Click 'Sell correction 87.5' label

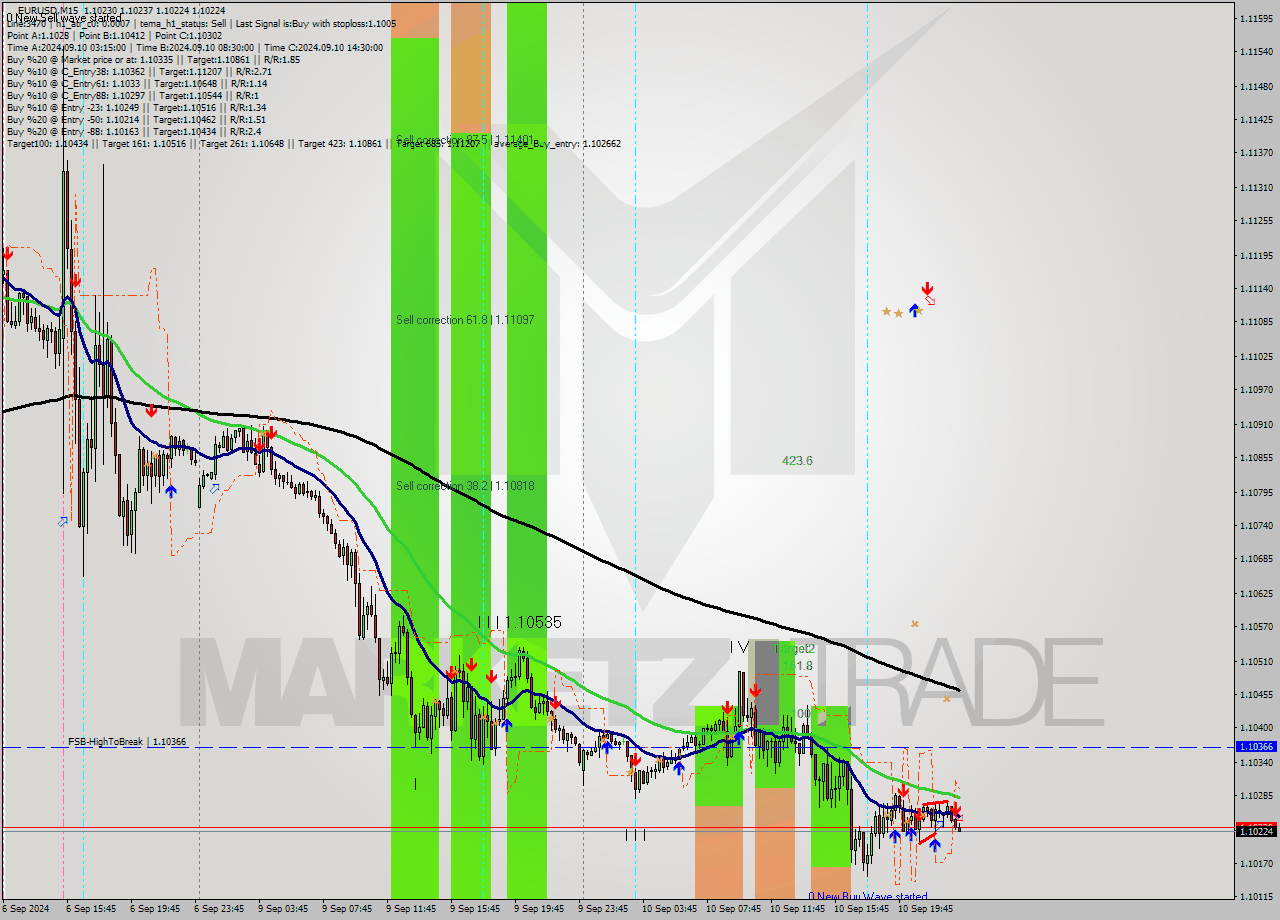coord(465,140)
